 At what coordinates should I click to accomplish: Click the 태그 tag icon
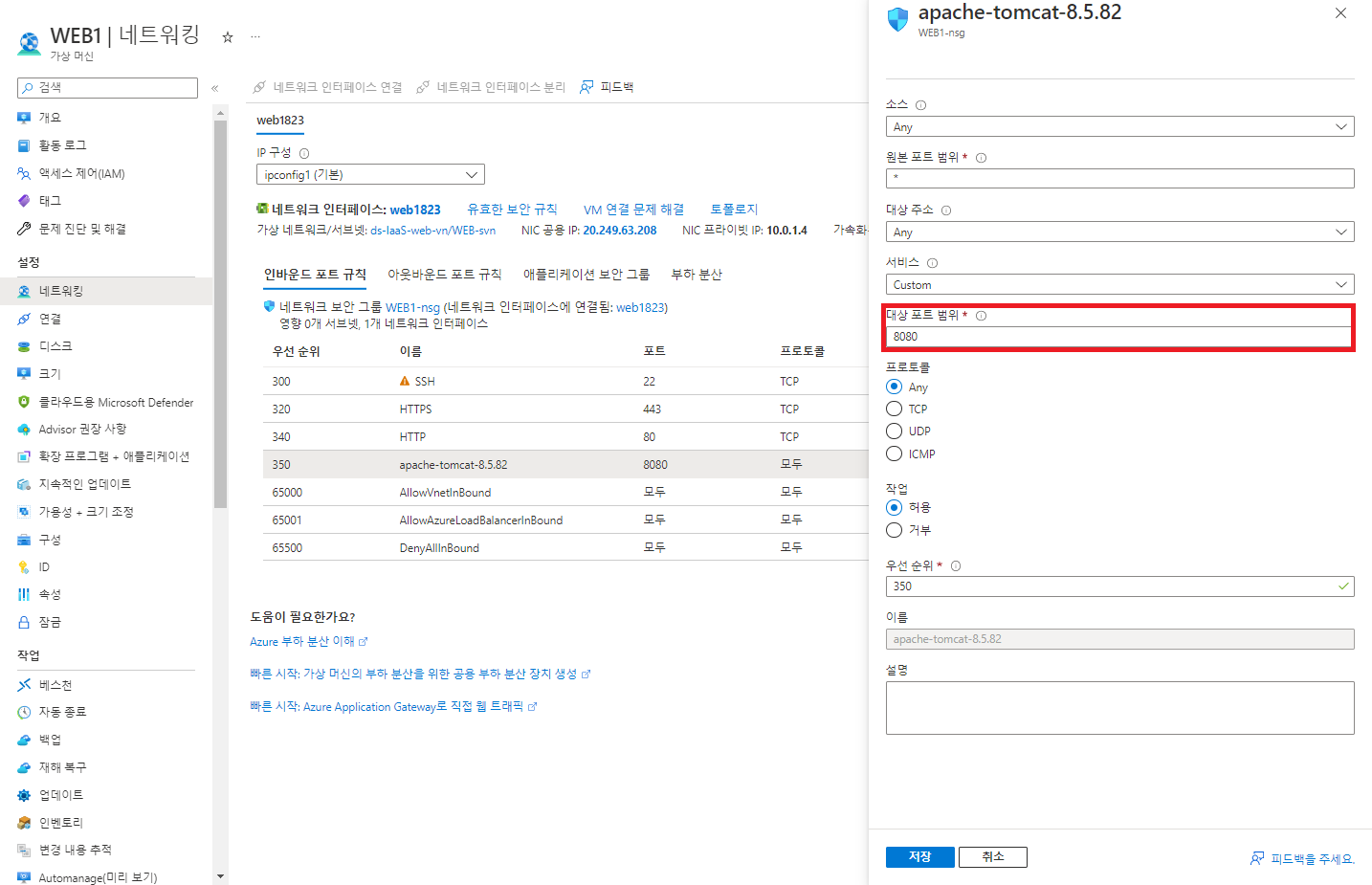(x=24, y=201)
